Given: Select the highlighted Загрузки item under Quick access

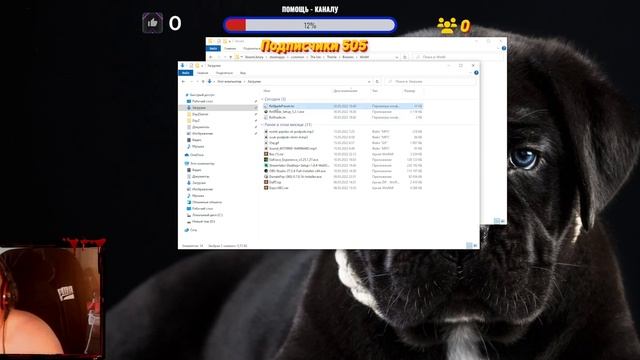Looking at the screenshot, I should point(218,108).
